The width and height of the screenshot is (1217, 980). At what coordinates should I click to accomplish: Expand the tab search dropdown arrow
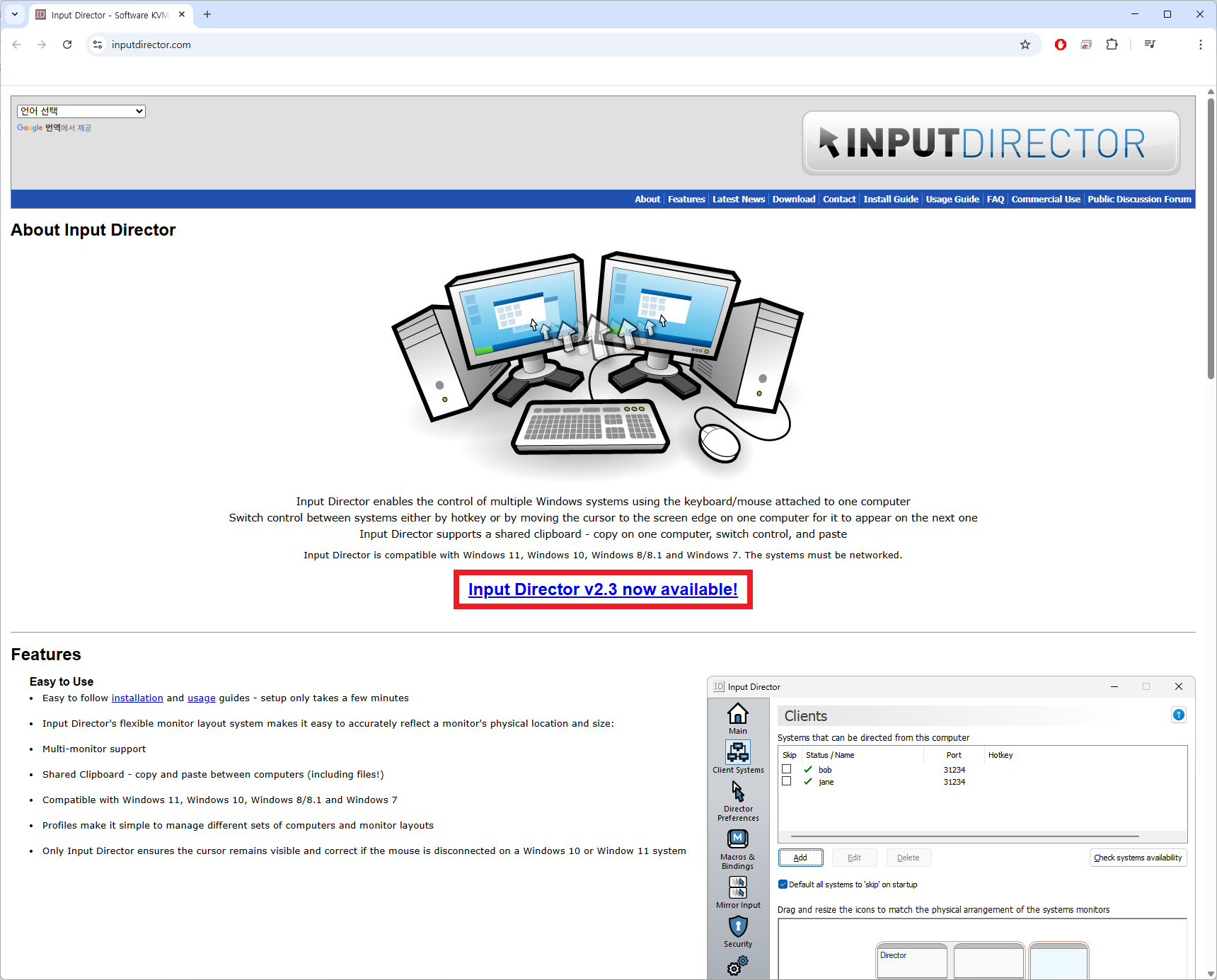coord(15,14)
